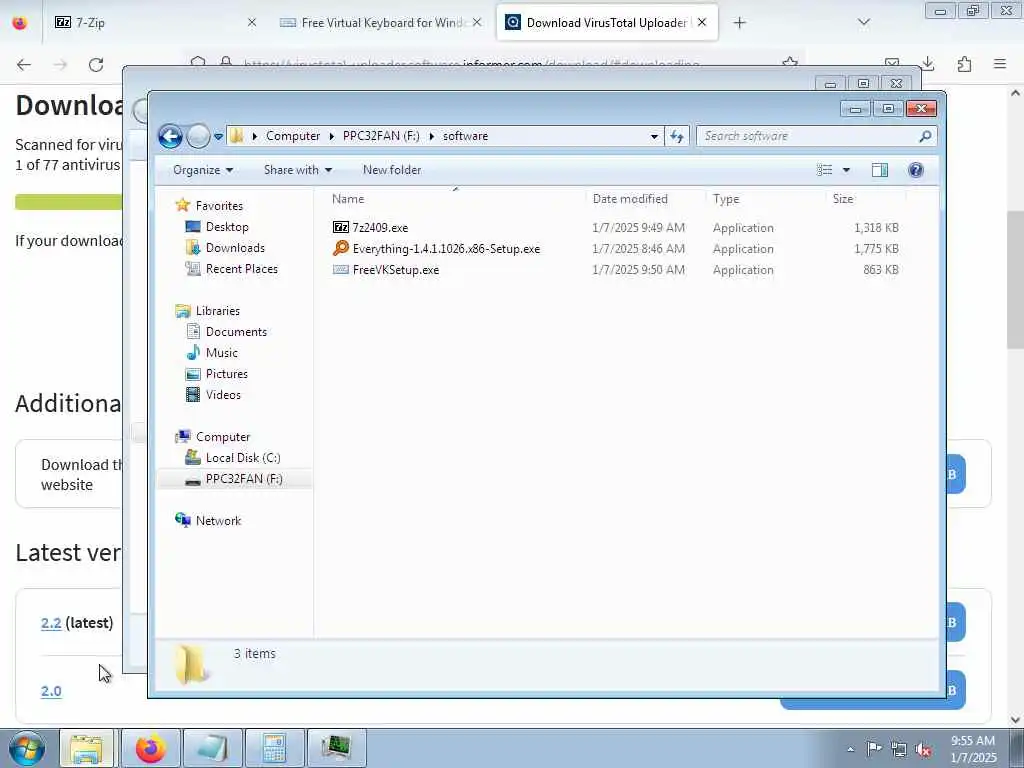Switch to Free Virtual Keyboard browser tab
The width and height of the screenshot is (1024, 768).
point(381,22)
